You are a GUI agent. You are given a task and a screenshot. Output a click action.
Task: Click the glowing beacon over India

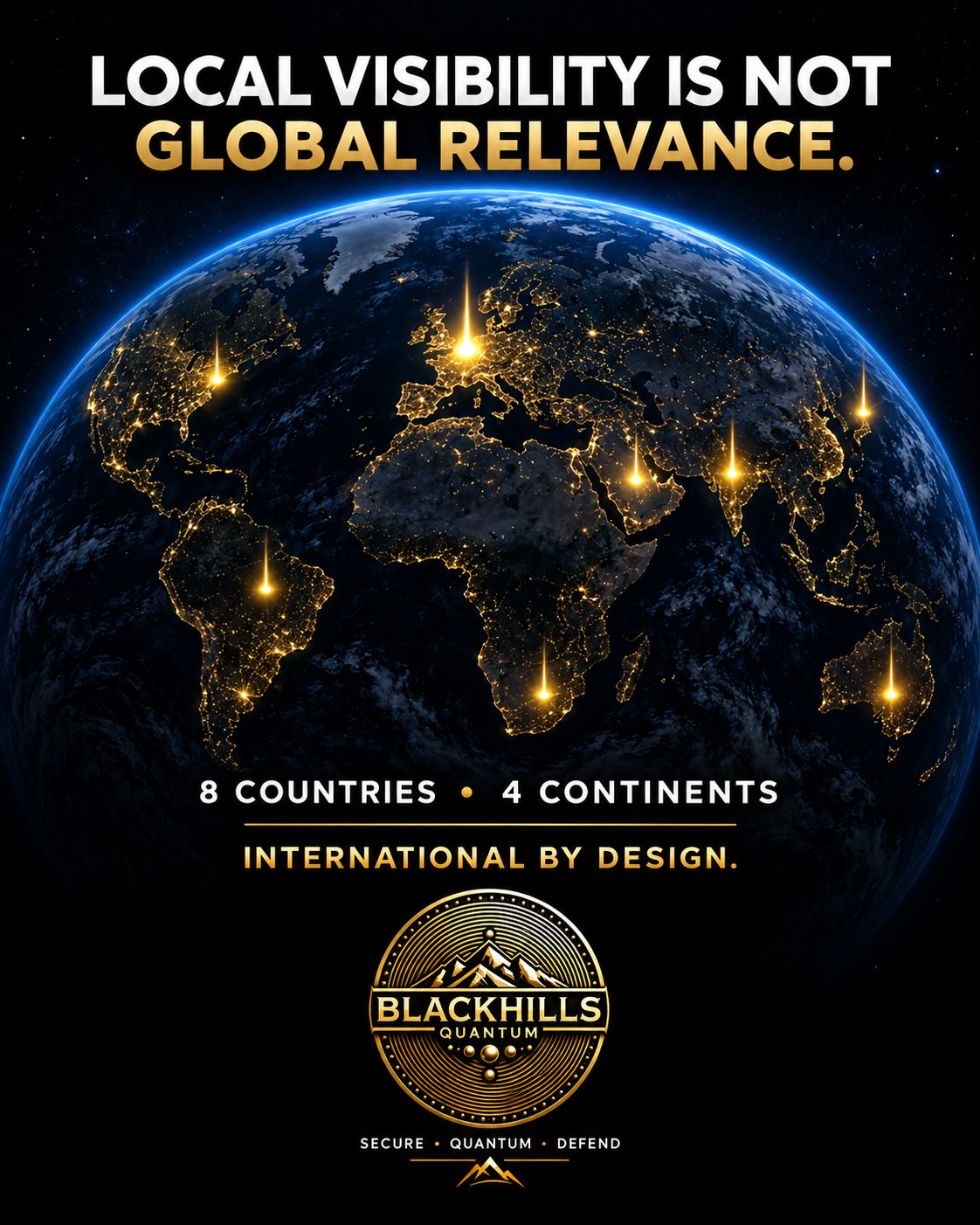coord(732,472)
